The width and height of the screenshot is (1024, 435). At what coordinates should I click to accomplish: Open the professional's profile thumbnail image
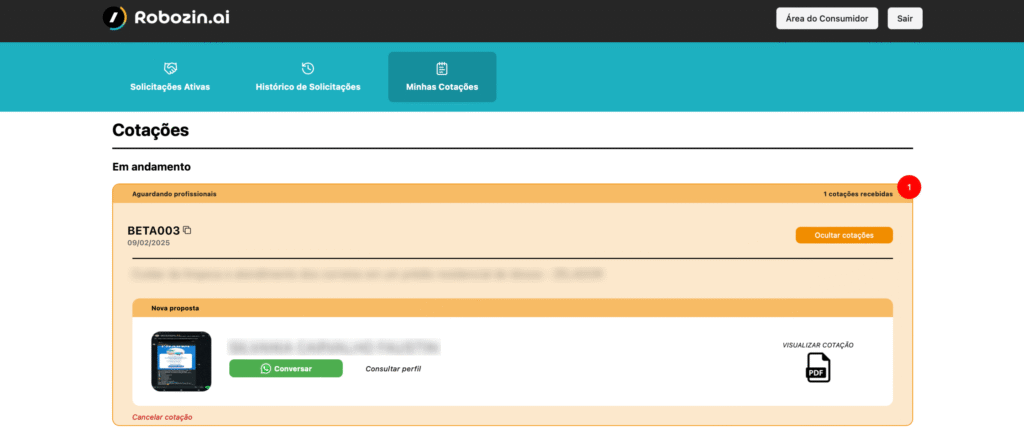[181, 361]
